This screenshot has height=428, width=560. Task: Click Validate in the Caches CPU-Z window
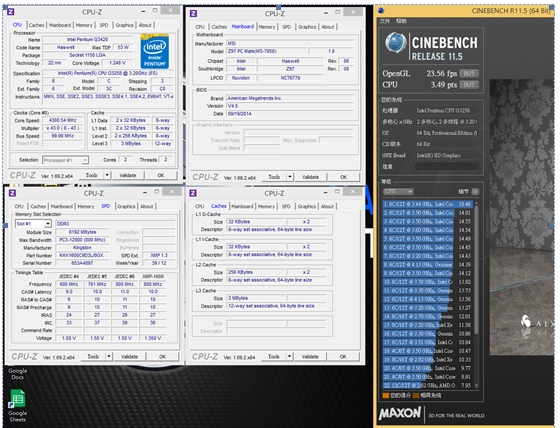310,356
